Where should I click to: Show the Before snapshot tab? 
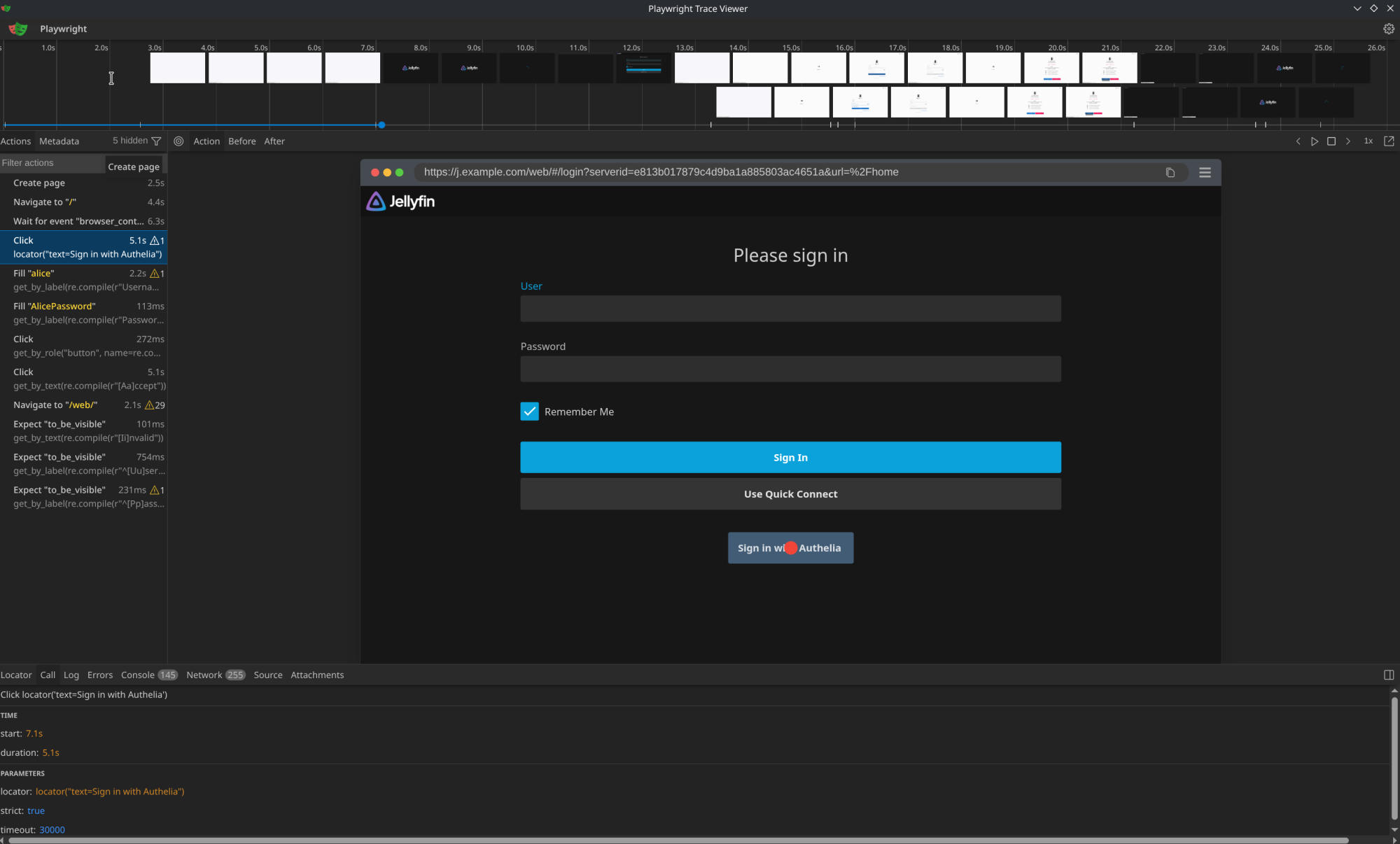coord(242,141)
